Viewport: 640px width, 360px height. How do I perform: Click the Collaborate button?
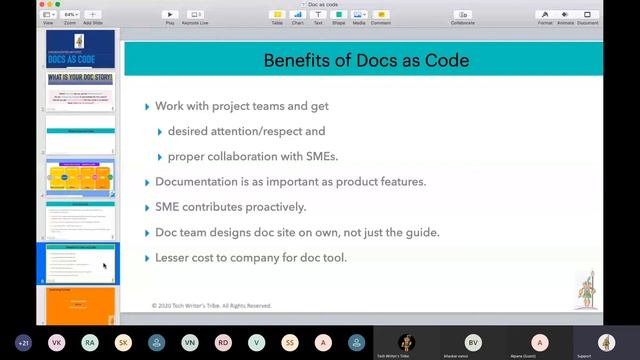[462, 15]
